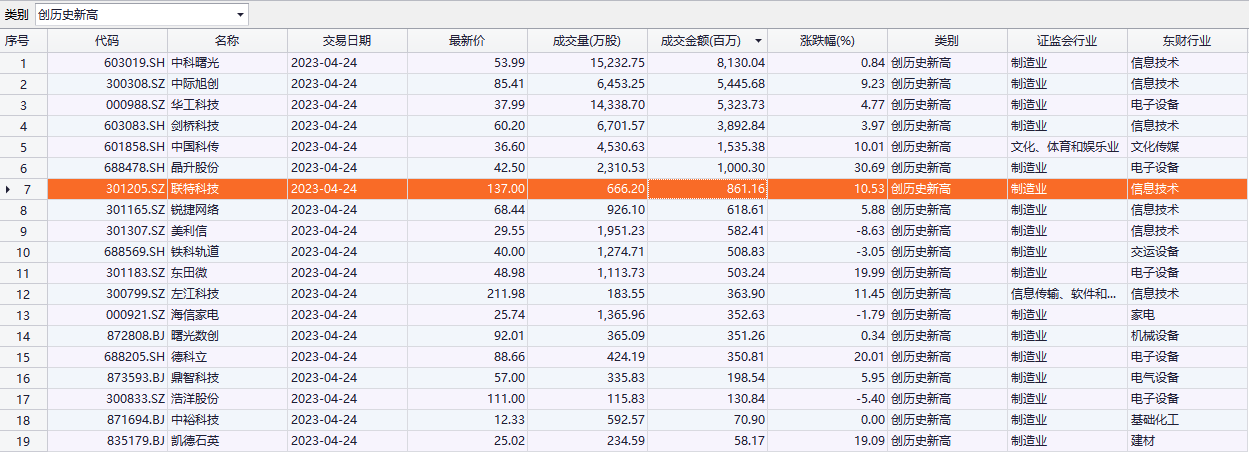
Task: Click the 证监会行业 column header
Action: click(1066, 41)
